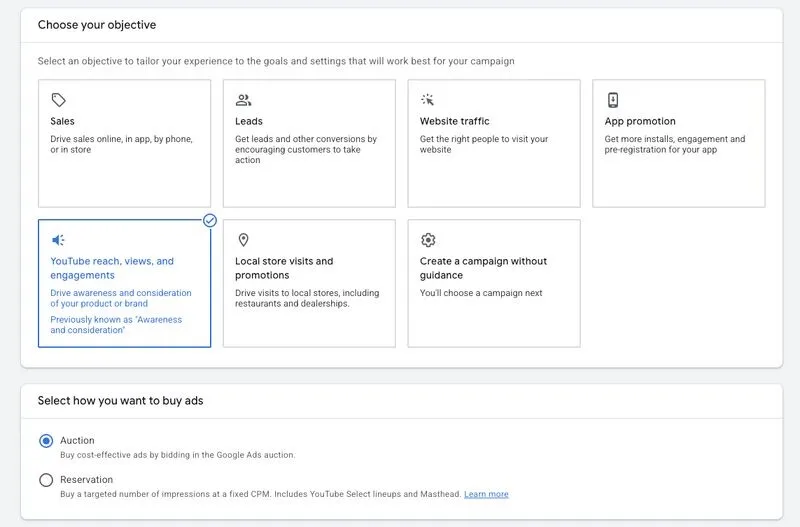
Task: Click 'Previously known as Awareness' note
Action: 116,325
